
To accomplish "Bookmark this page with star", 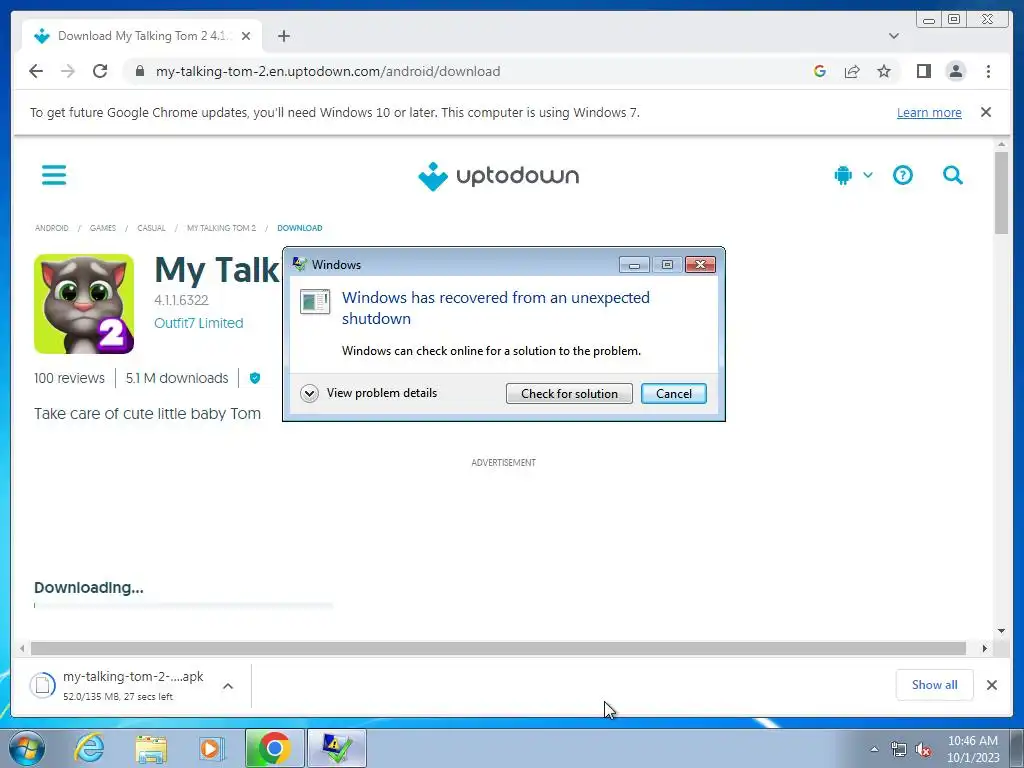I will coord(884,71).
